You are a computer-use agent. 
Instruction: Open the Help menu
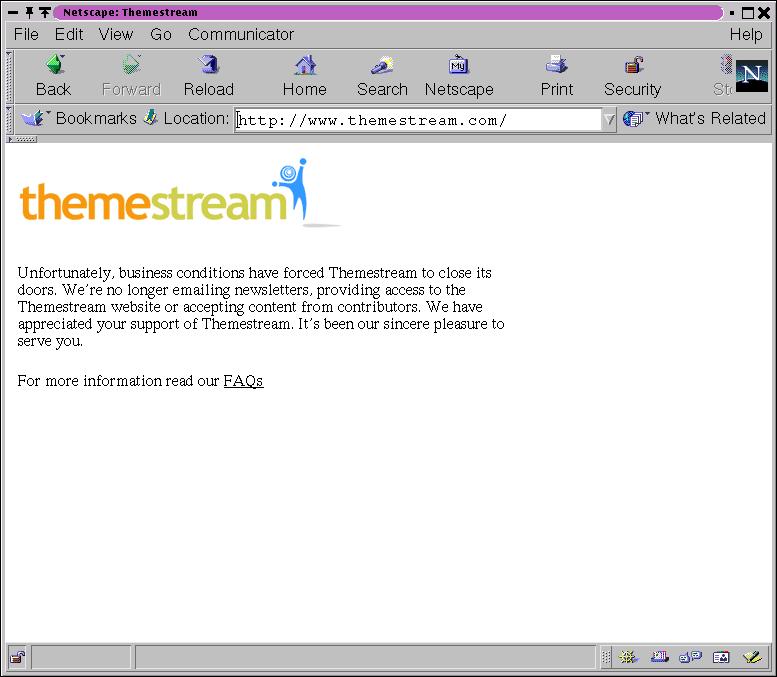(746, 34)
